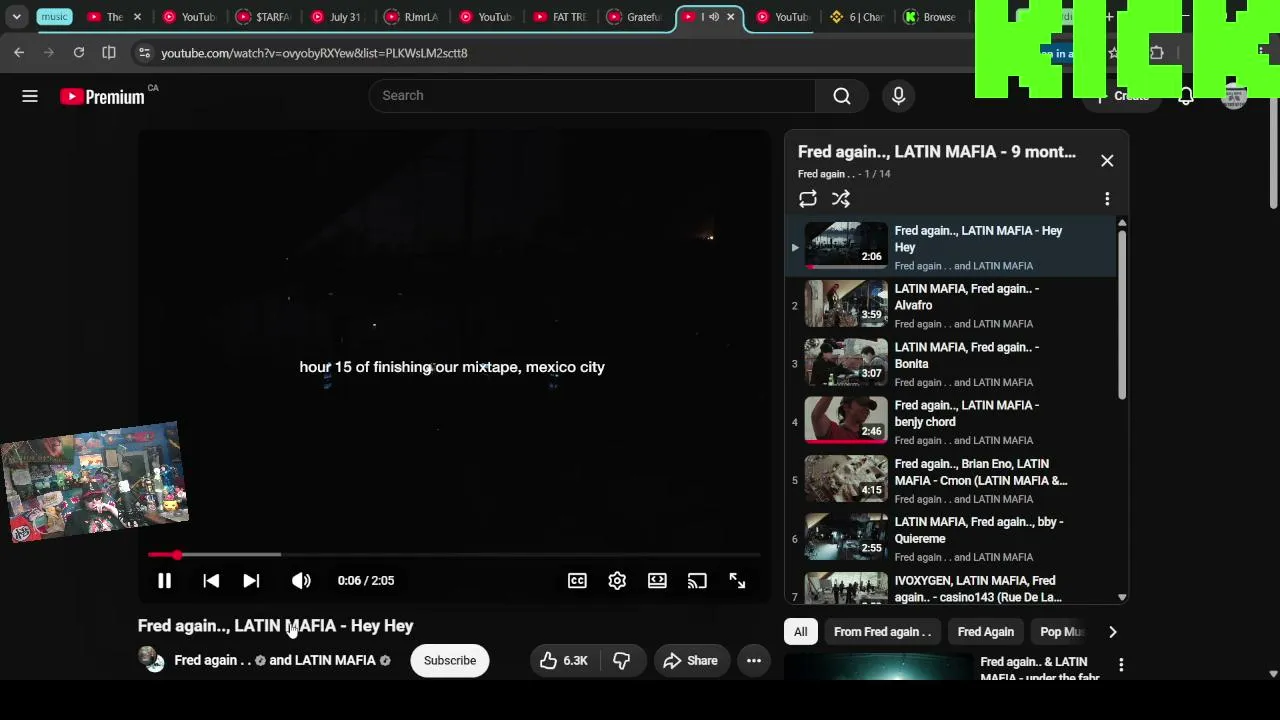
Task: Open 'casino143' playlist item
Action: pos(950,589)
